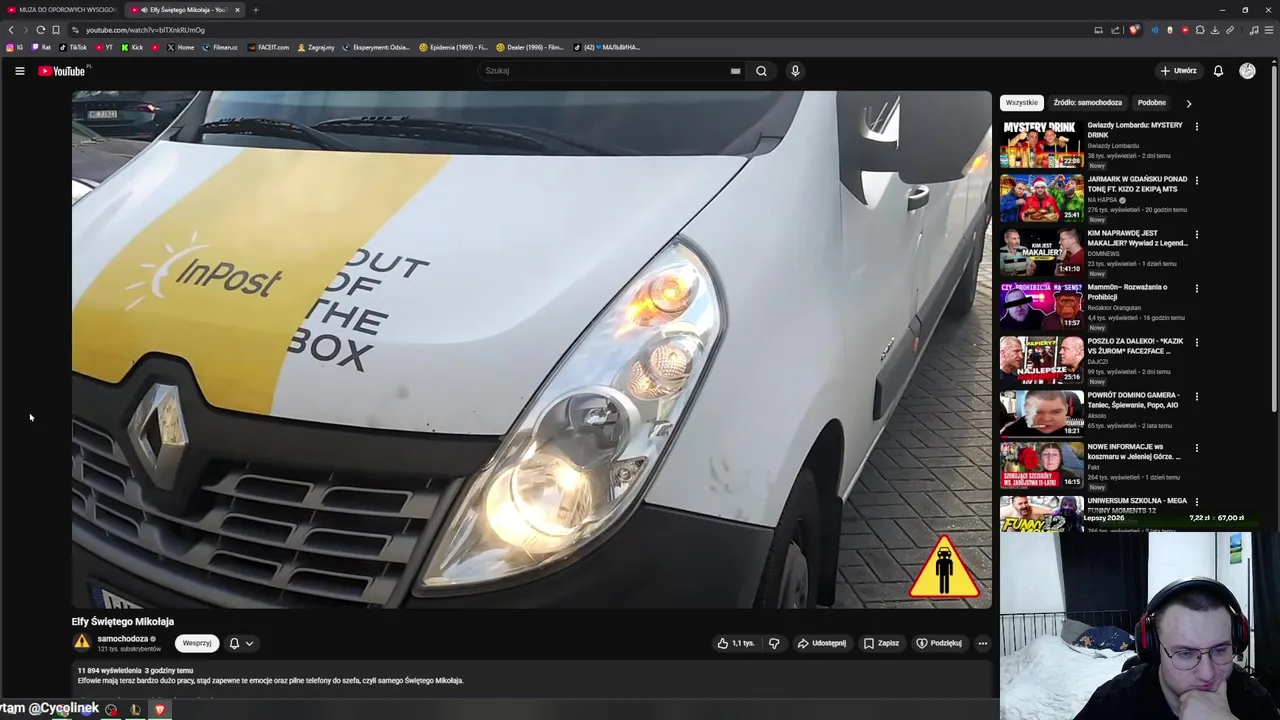
Task: Select the Wszystkie filter chip
Action: pyautogui.click(x=1022, y=103)
